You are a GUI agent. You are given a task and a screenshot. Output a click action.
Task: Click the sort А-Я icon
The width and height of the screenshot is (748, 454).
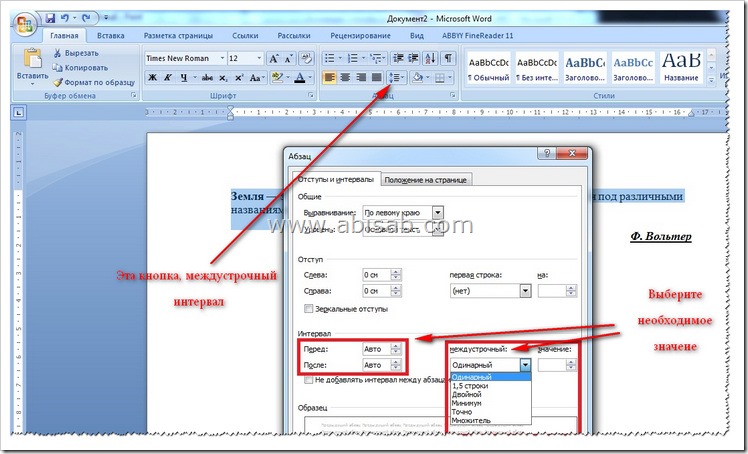(430, 58)
